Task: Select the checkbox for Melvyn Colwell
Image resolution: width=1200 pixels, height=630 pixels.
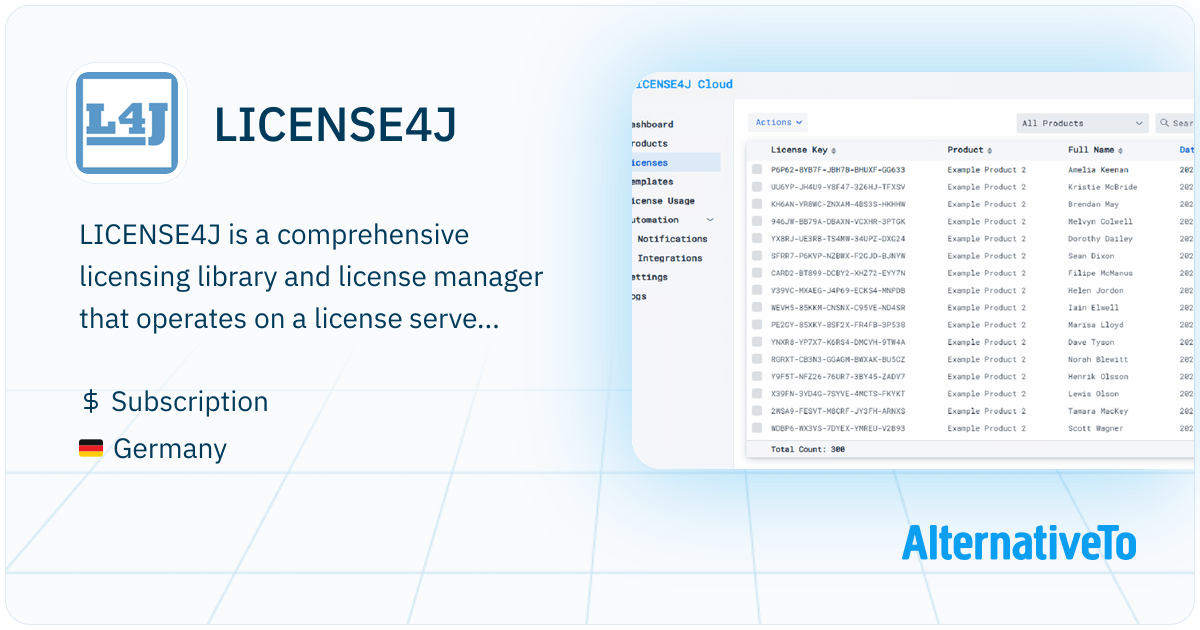Action: (x=757, y=221)
